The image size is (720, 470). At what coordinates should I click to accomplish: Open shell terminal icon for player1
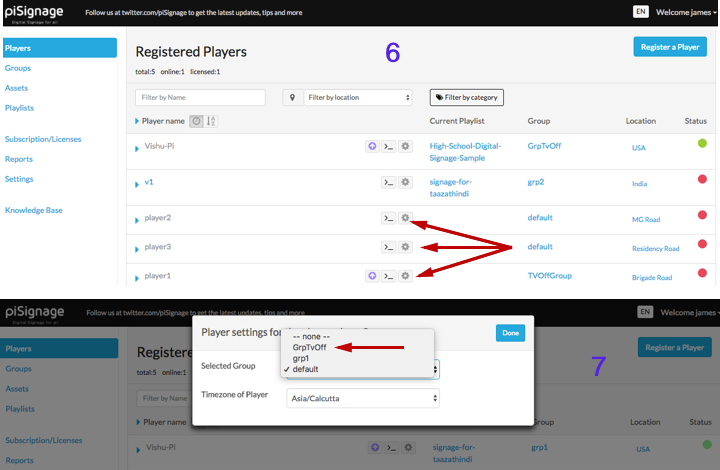(388, 276)
